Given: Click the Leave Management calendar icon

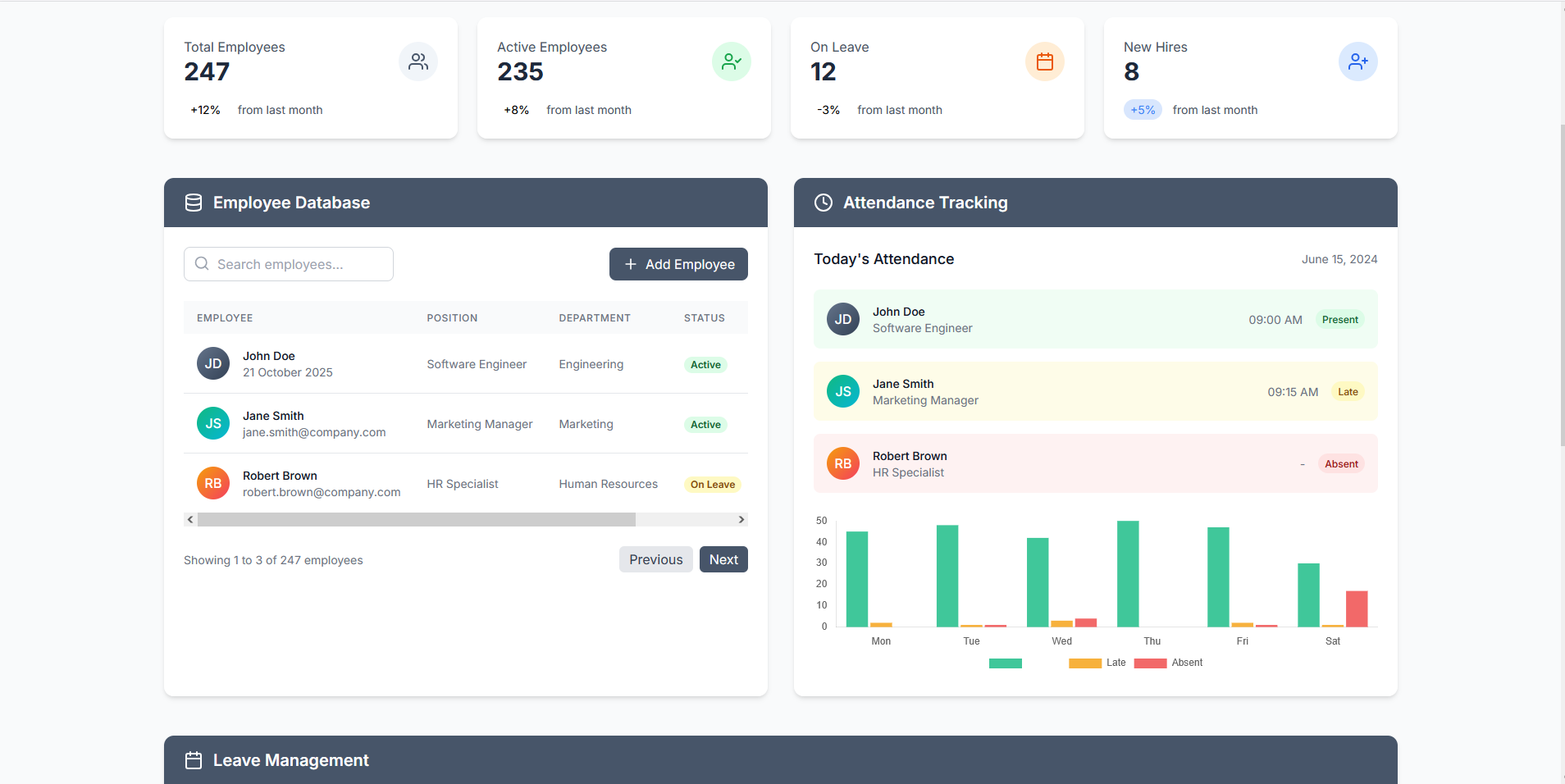Looking at the screenshot, I should pos(194,760).
